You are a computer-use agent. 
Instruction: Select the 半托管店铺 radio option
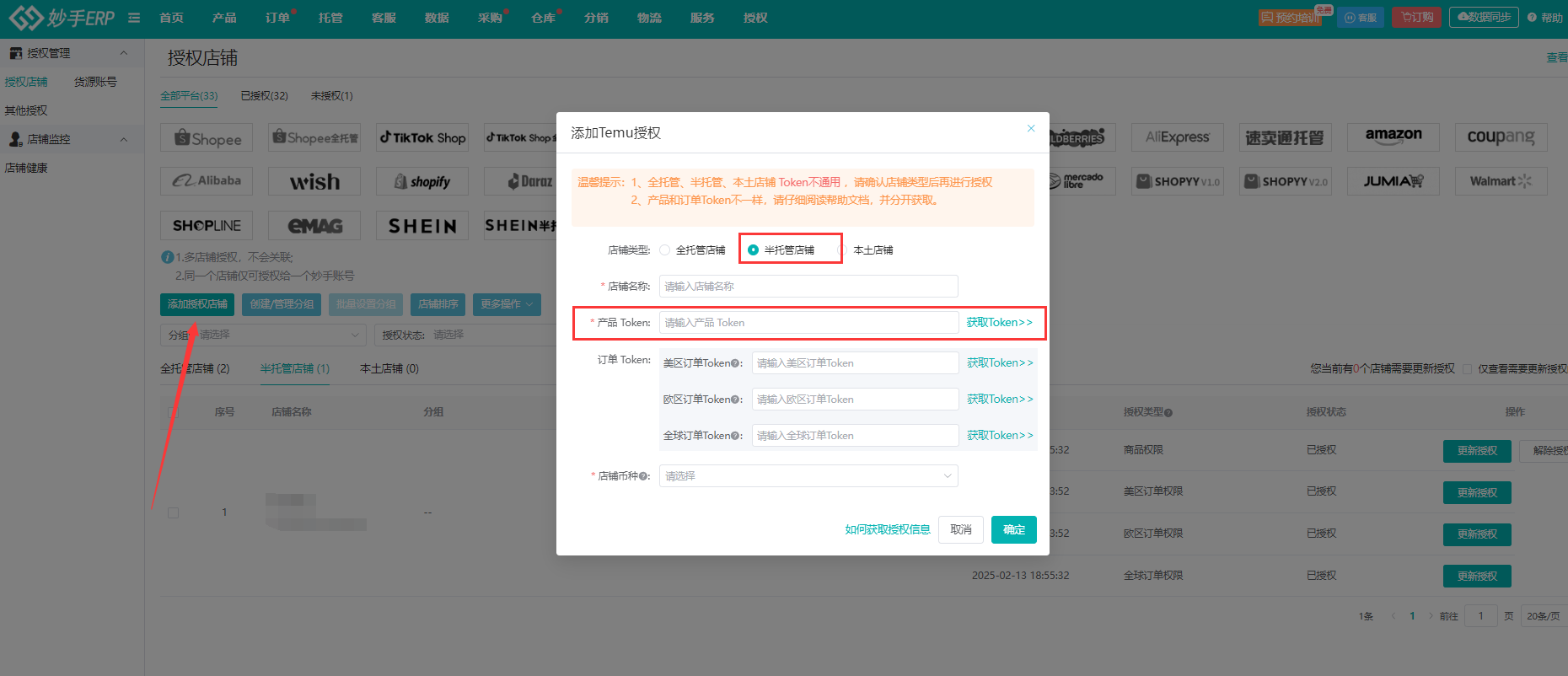point(753,250)
